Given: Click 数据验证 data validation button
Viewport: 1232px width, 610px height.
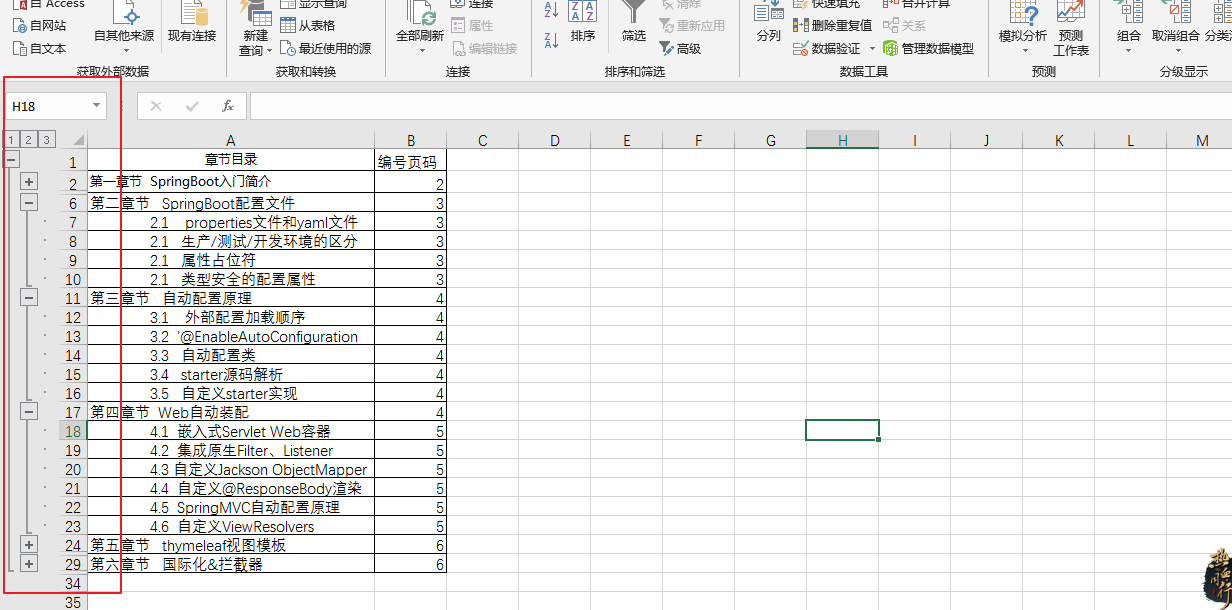Looking at the screenshot, I should coord(826,48).
